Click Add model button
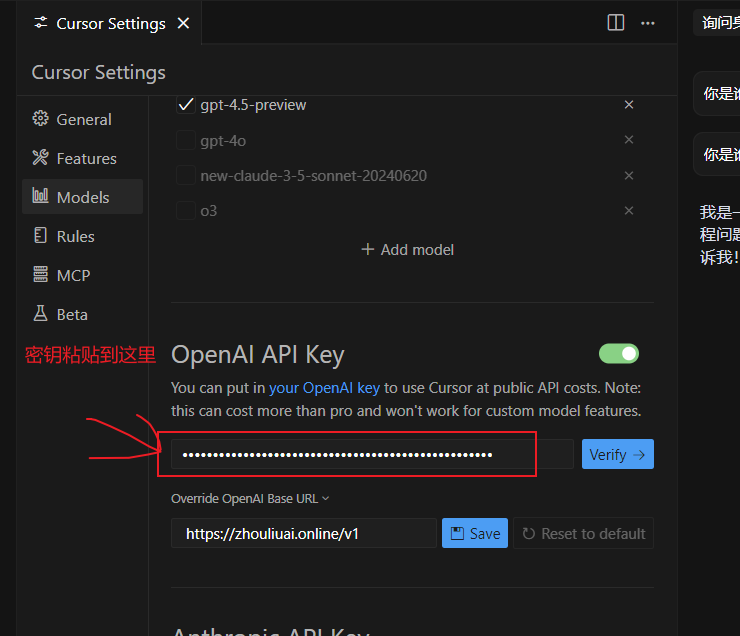The image size is (740, 636). coord(407,250)
